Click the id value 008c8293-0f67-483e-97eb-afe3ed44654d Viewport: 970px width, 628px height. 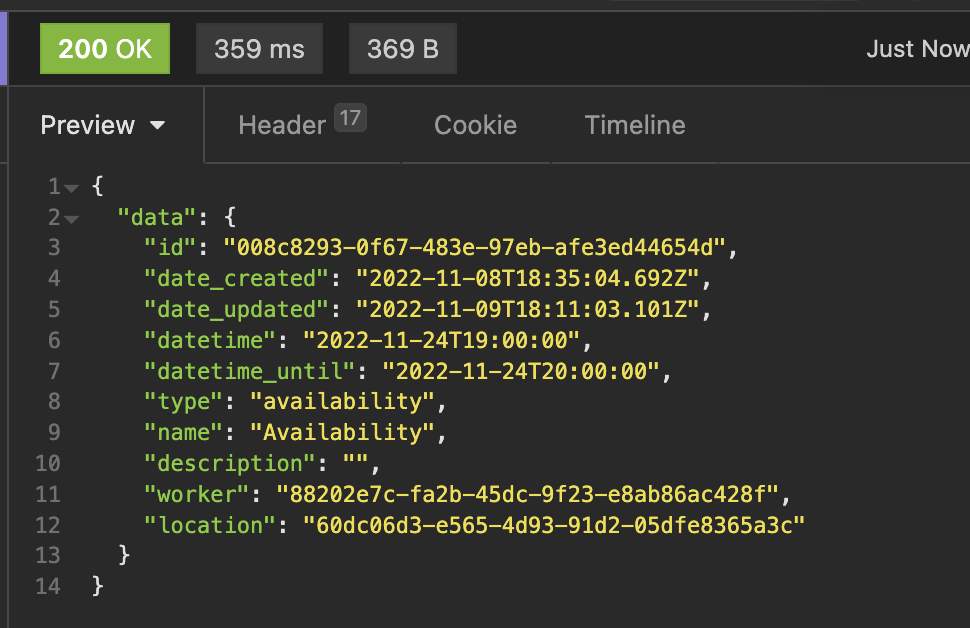pyautogui.click(x=474, y=247)
